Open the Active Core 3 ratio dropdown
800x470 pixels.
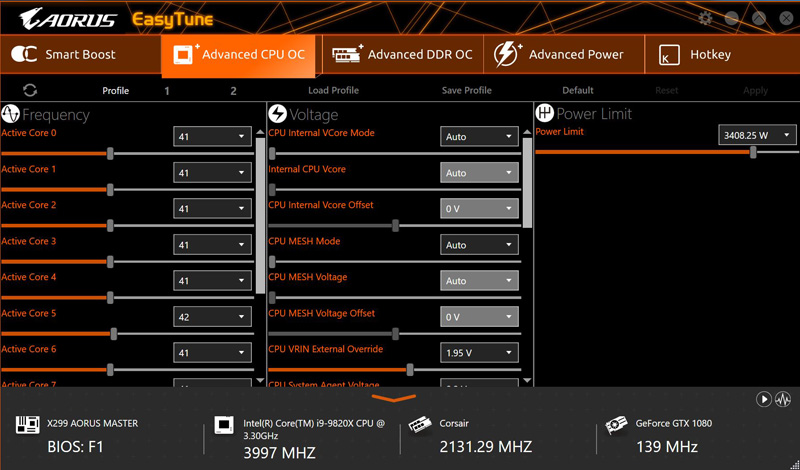pos(212,244)
